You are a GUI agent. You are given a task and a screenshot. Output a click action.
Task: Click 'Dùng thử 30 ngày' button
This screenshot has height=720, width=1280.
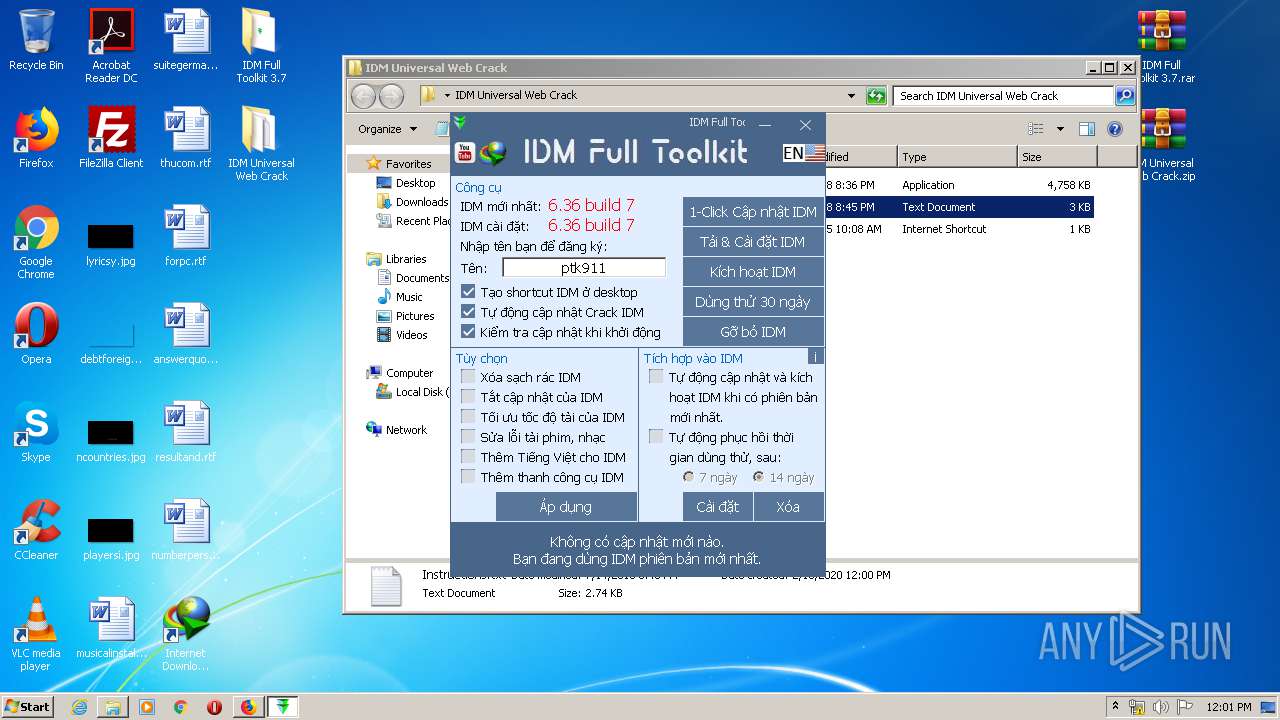pos(753,302)
